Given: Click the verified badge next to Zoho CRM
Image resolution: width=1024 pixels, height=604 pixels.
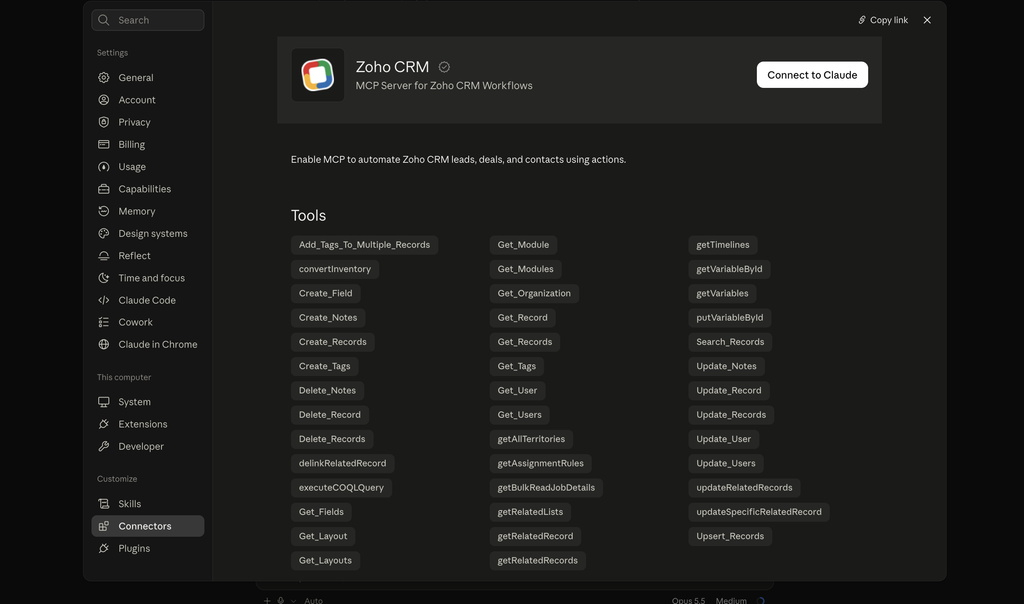Looking at the screenshot, I should click(444, 67).
